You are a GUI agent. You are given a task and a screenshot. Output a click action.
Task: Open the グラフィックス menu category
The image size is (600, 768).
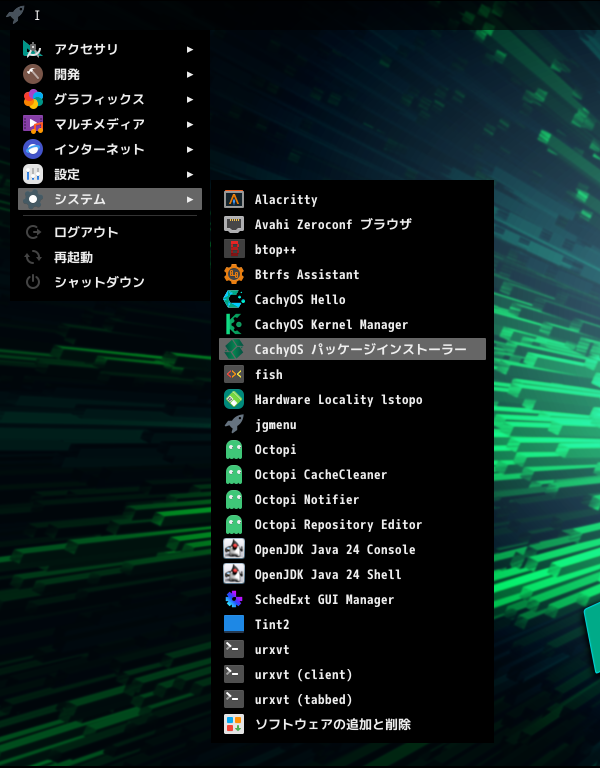[110, 99]
